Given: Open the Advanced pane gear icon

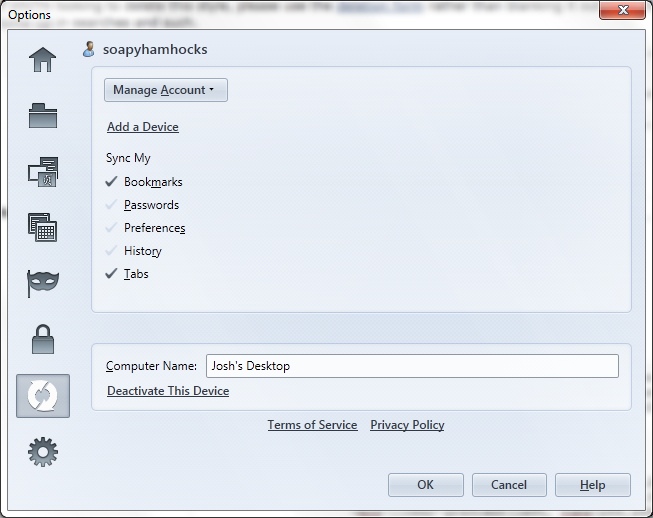Looking at the screenshot, I should [43, 452].
